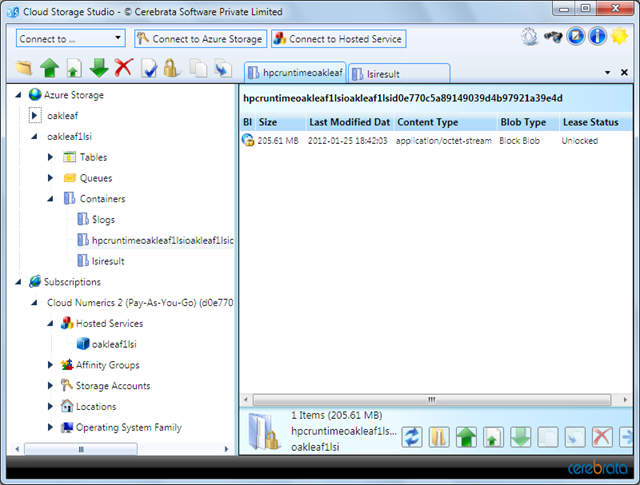The height and width of the screenshot is (485, 640).
Task: Click the faded move icon in bottom bar
Action: (x=575, y=437)
